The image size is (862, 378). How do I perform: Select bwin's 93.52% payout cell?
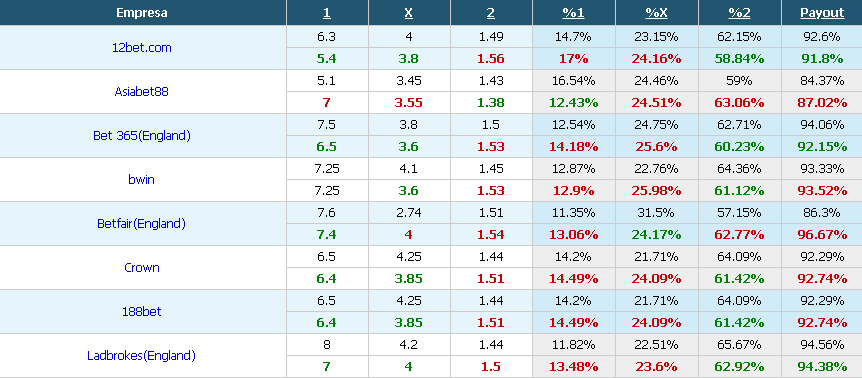(x=822, y=191)
